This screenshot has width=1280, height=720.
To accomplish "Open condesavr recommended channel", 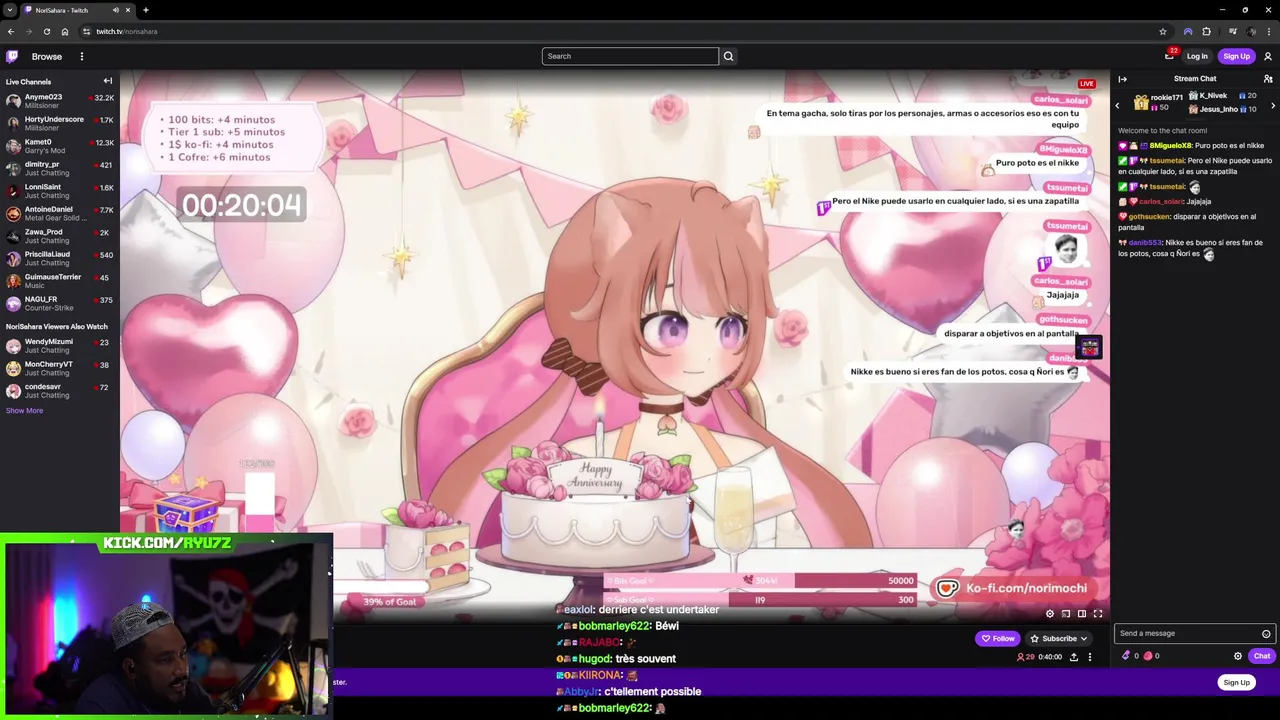I will tap(60, 391).
